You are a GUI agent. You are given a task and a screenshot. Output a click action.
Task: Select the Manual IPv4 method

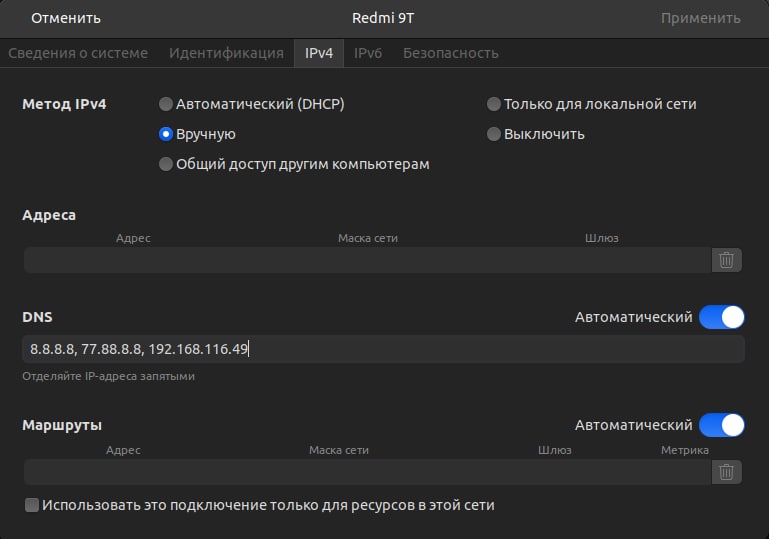pyautogui.click(x=166, y=134)
